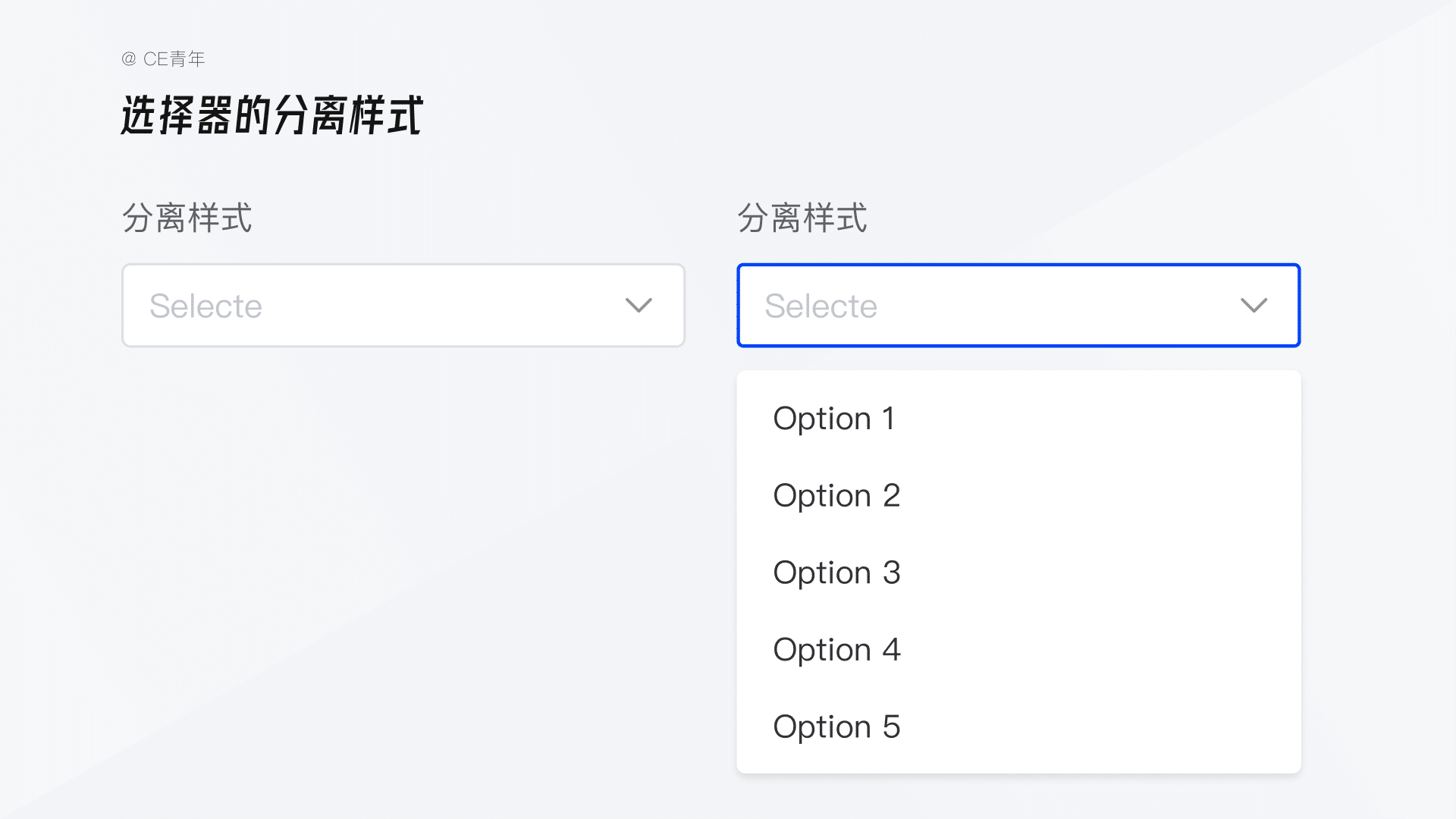Pick Option 3 from the options panel
The height and width of the screenshot is (819, 1456).
(x=836, y=573)
